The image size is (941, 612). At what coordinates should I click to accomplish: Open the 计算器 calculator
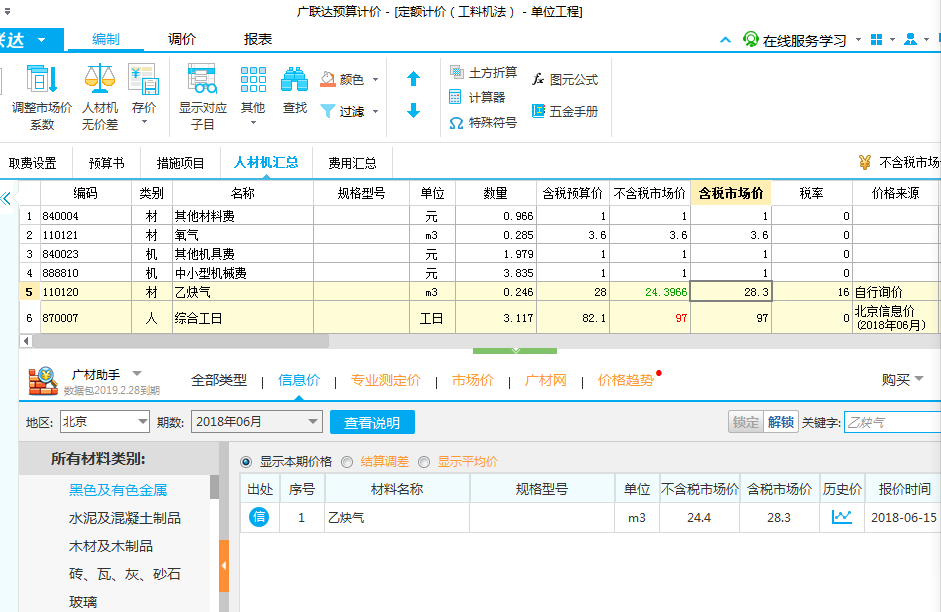coord(477,97)
